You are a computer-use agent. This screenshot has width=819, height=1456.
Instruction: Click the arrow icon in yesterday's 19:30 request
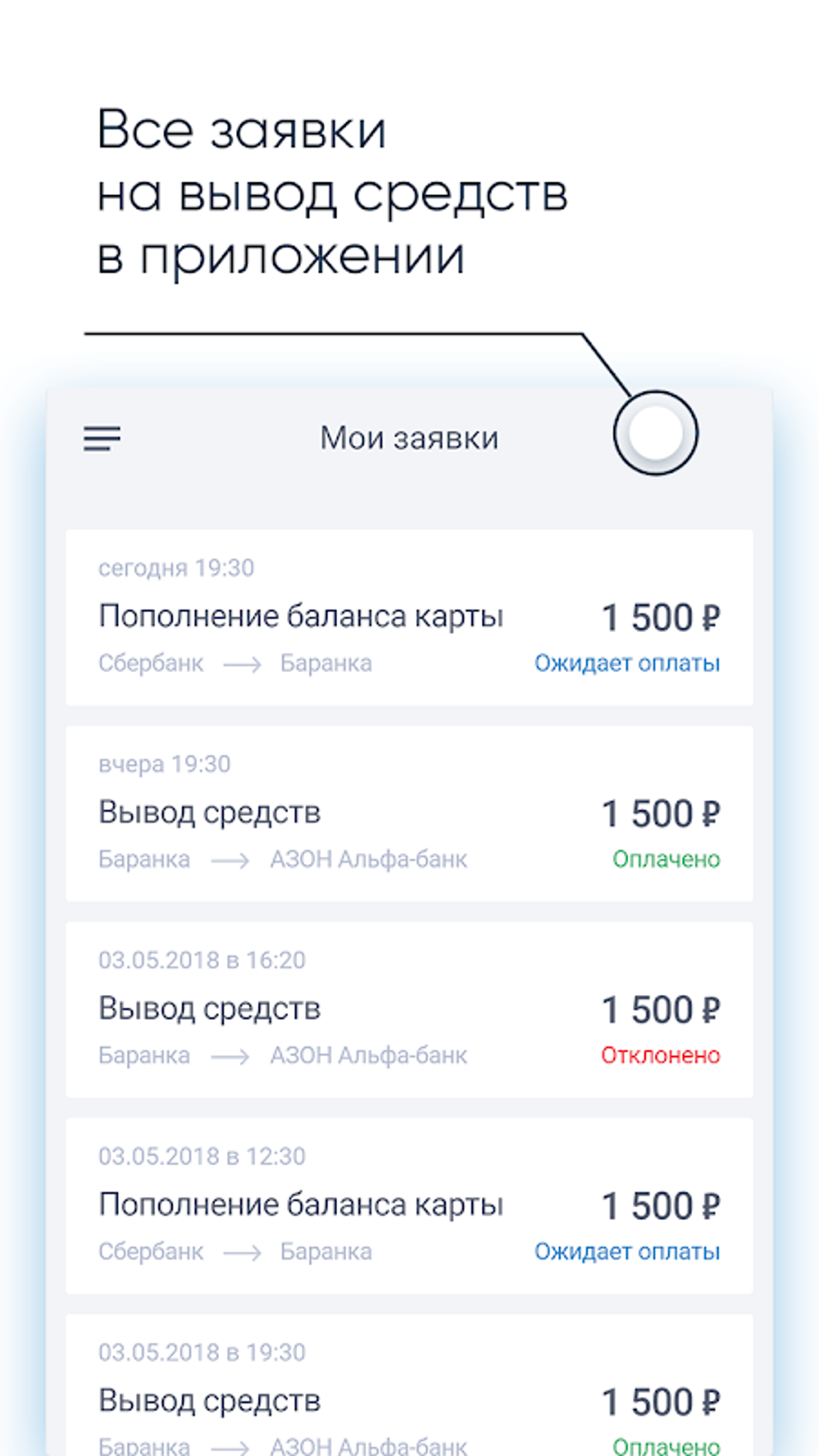[x=230, y=860]
